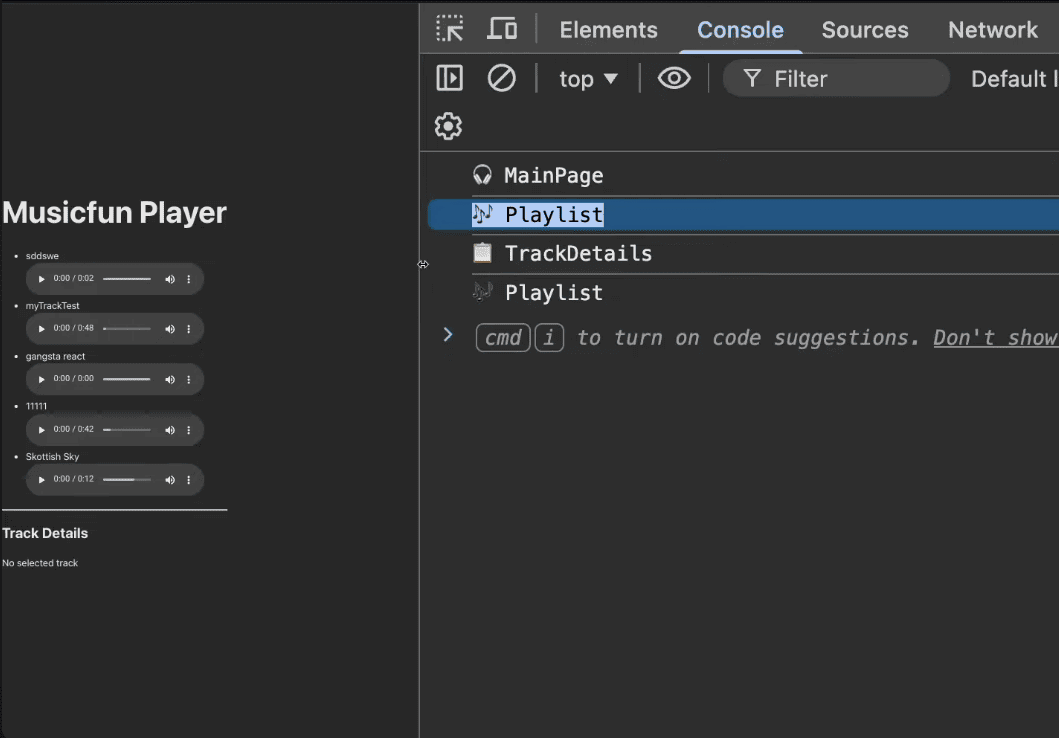Toggle live expression eye icon
This screenshot has width=1059, height=738.
pos(674,78)
